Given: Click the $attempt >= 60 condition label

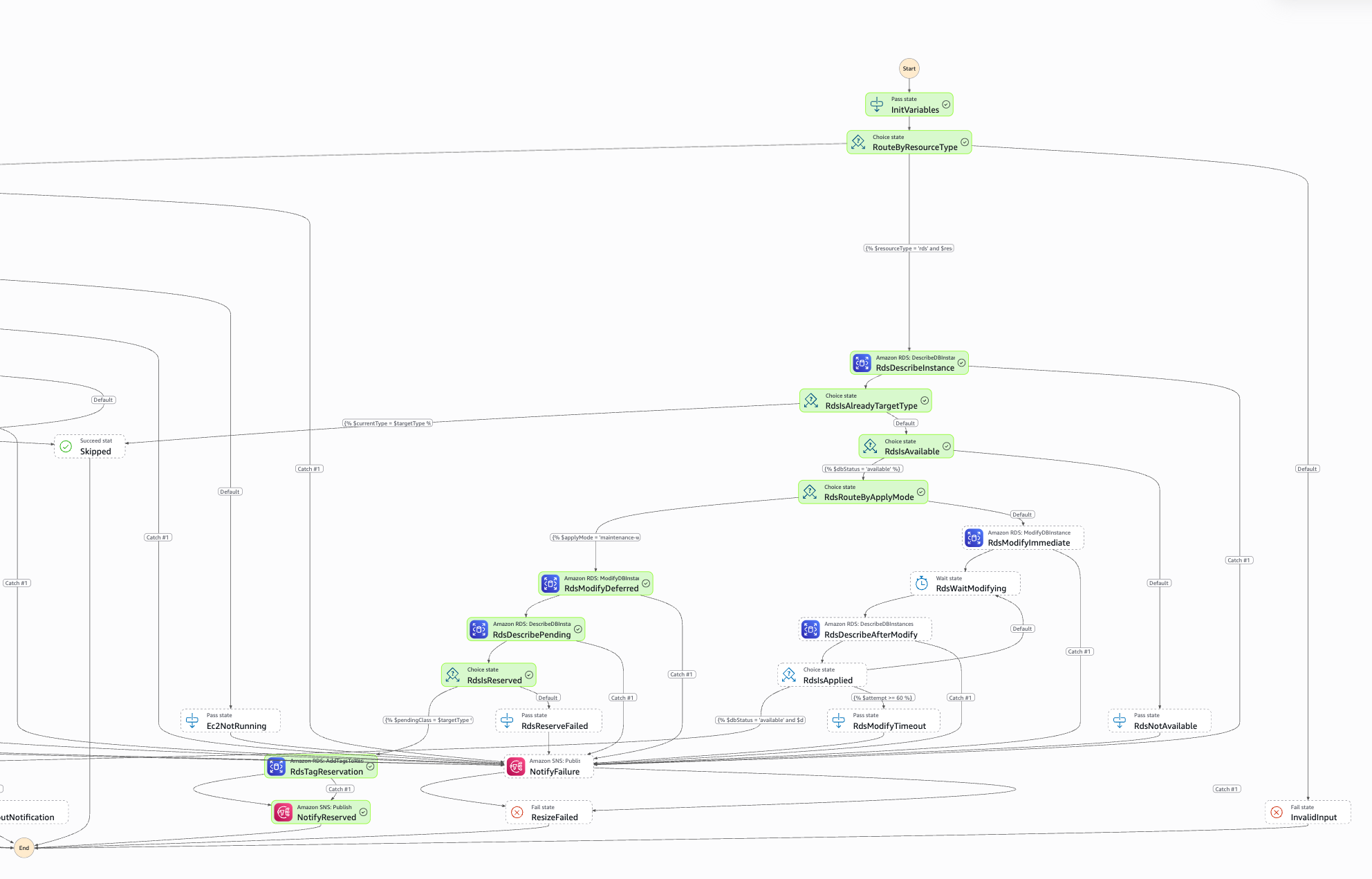Looking at the screenshot, I should pos(883,698).
